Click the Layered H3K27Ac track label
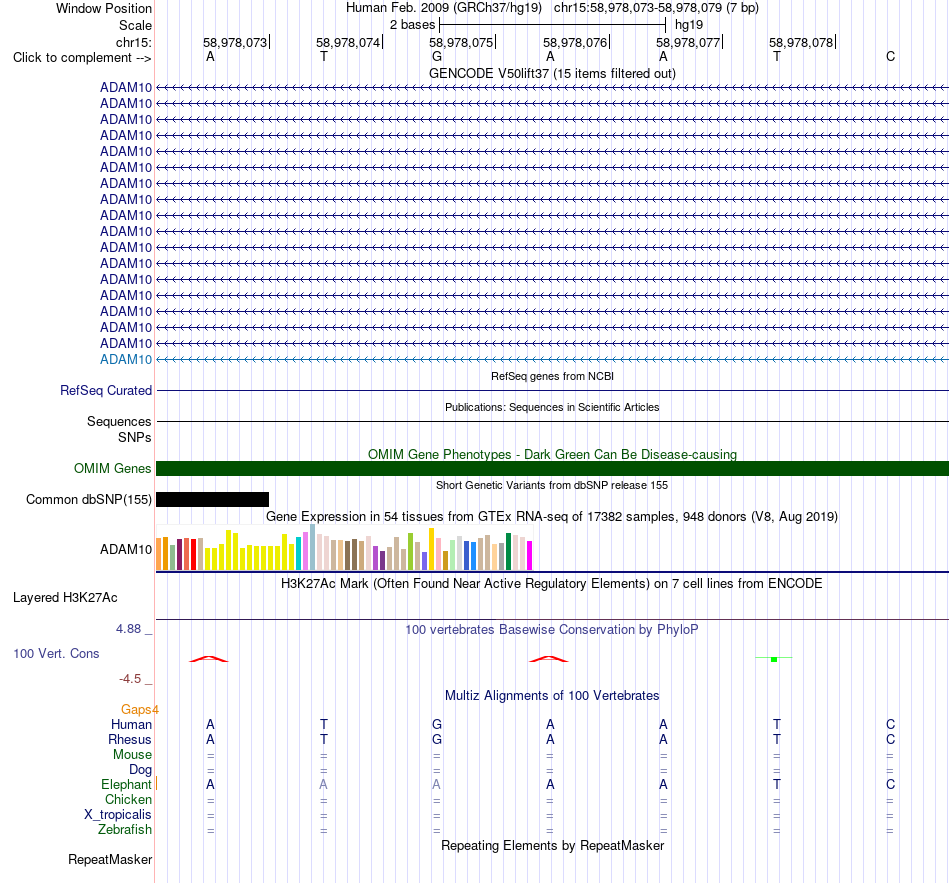 [65, 598]
